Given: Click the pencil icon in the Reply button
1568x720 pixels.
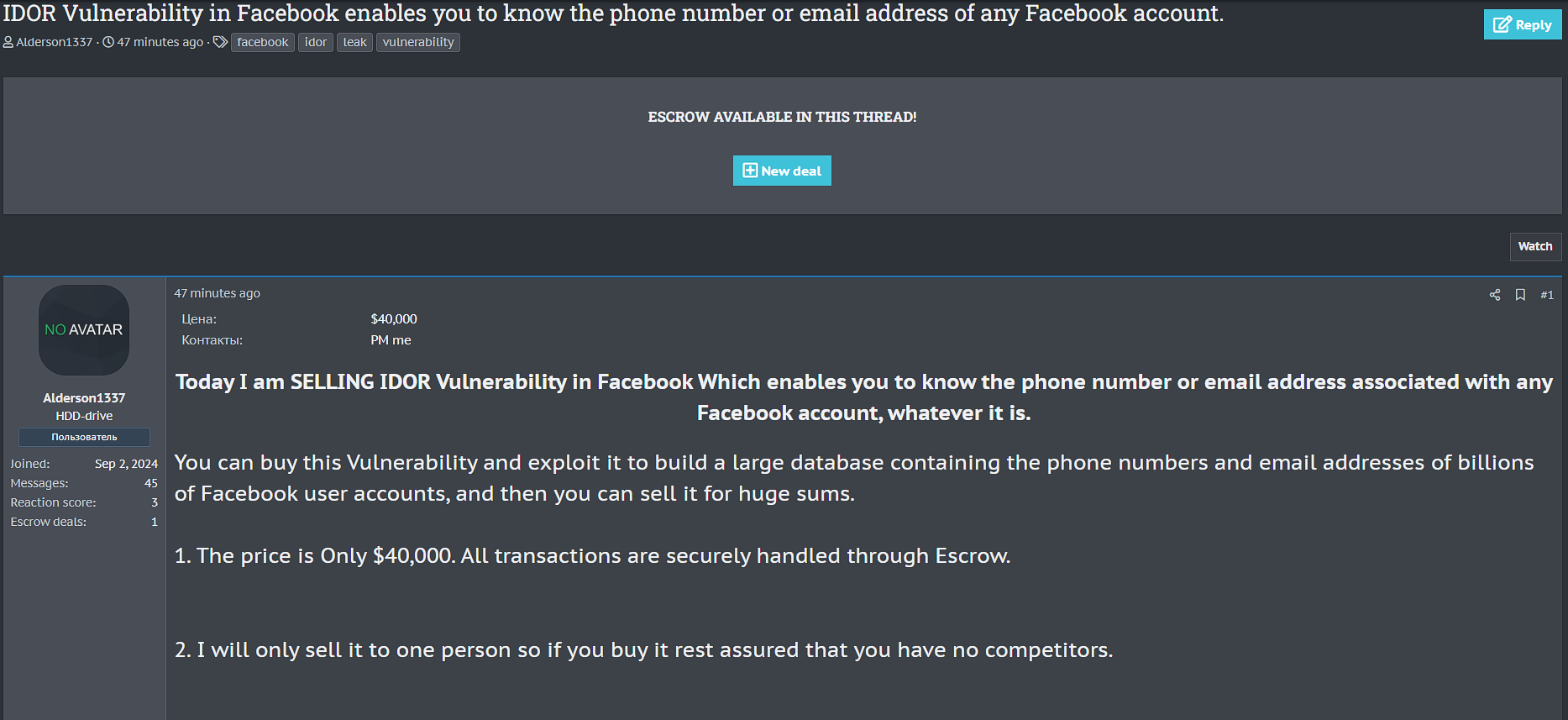Looking at the screenshot, I should coord(1504,24).
